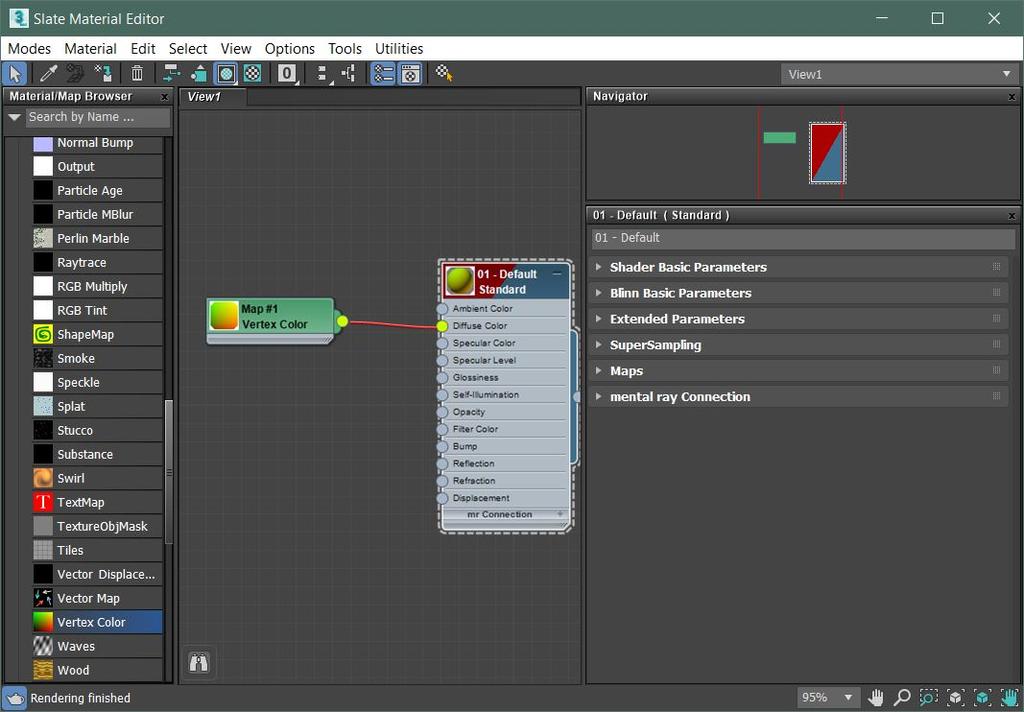Open the Tools menu

point(345,49)
